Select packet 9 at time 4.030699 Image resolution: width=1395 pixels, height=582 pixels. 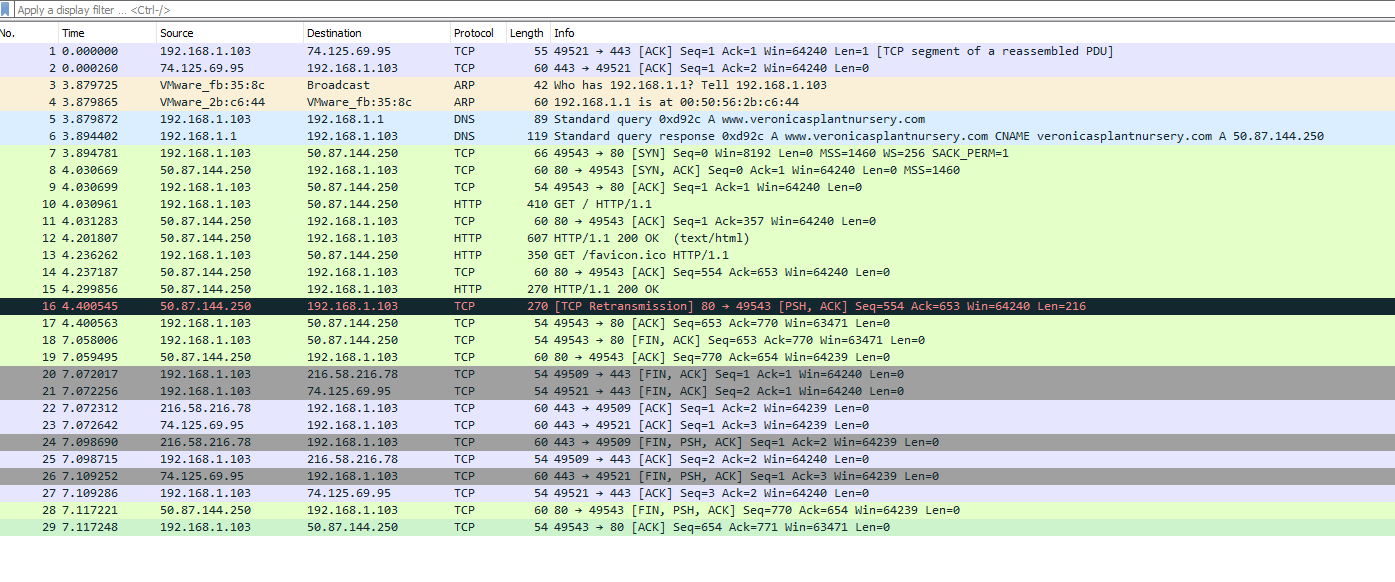pos(697,187)
